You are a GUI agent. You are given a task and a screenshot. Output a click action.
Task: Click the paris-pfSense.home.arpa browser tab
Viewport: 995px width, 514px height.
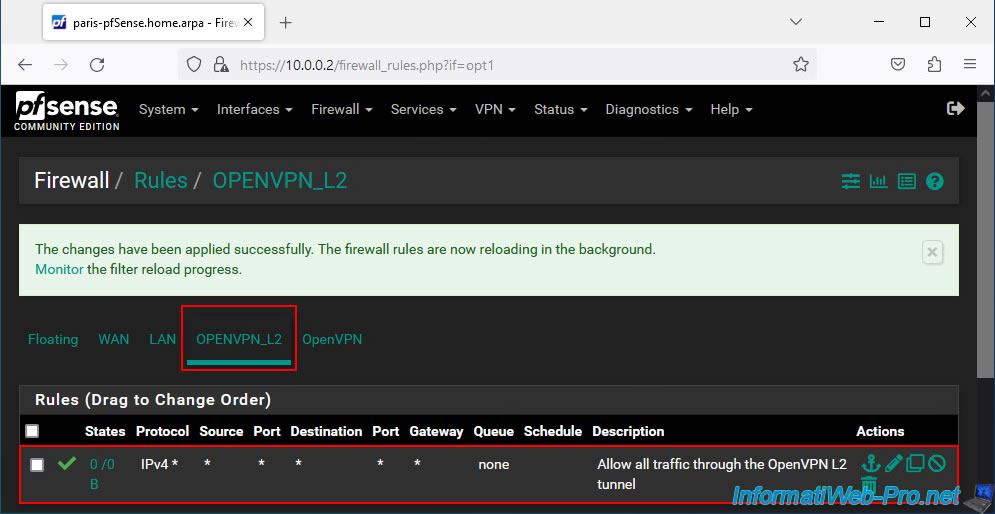153,22
